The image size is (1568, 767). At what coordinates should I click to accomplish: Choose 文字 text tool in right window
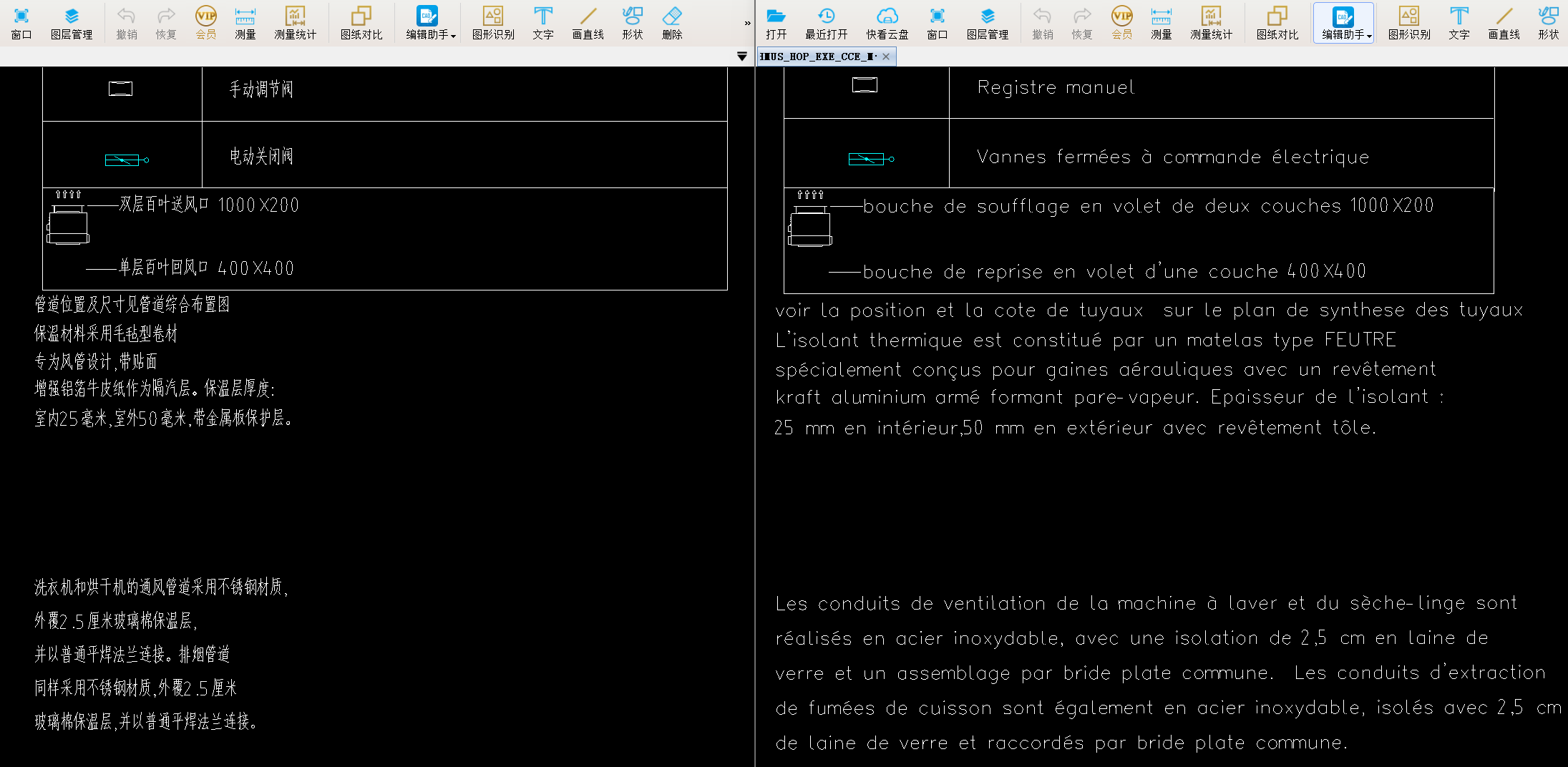pyautogui.click(x=1459, y=23)
